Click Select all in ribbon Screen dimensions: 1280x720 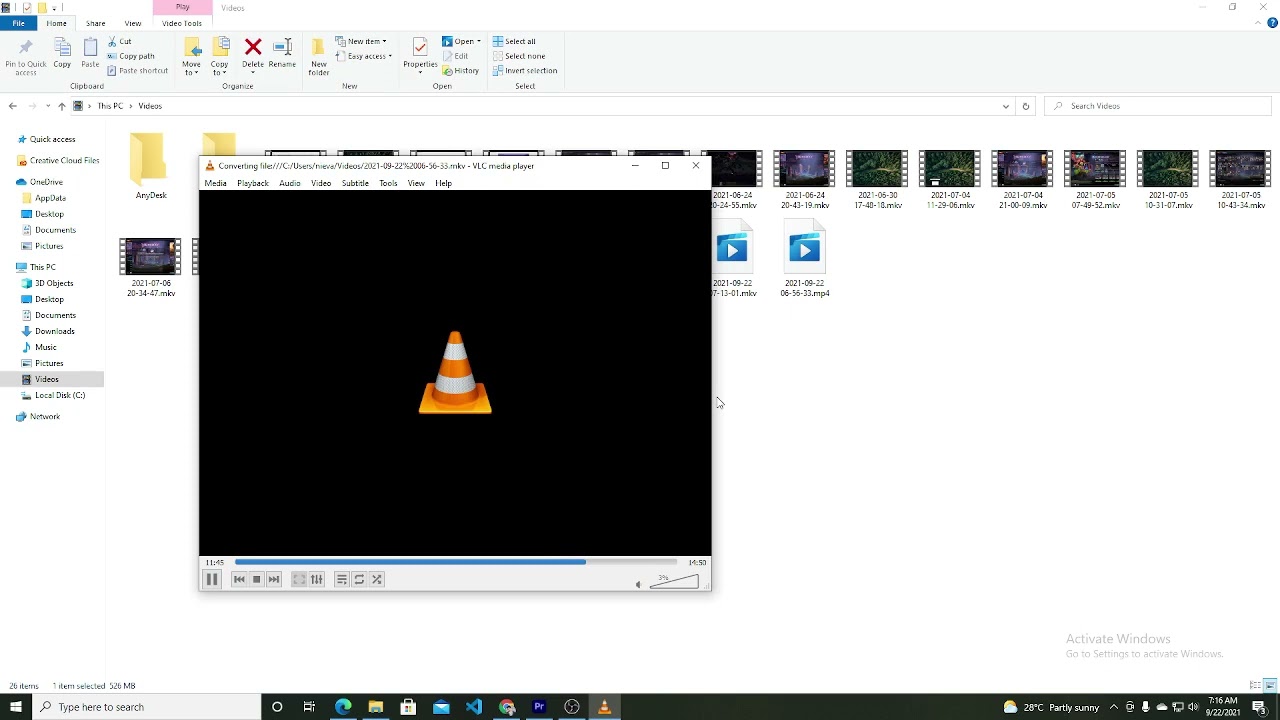point(514,41)
